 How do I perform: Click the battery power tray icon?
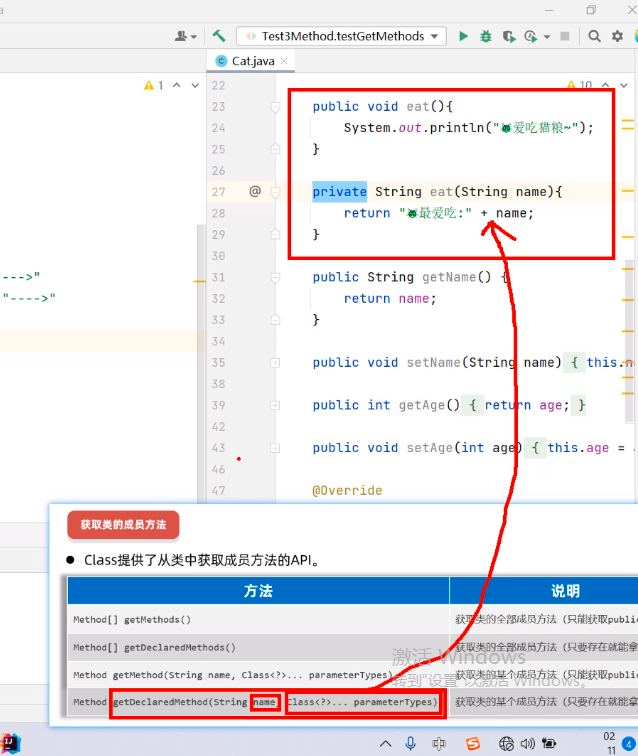click(x=549, y=743)
